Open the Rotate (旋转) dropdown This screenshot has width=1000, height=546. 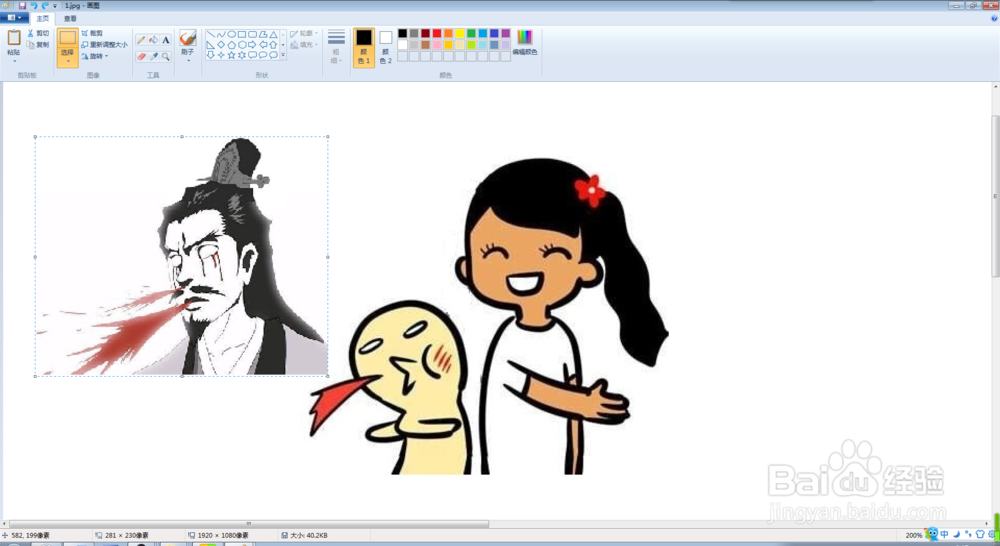click(95, 56)
